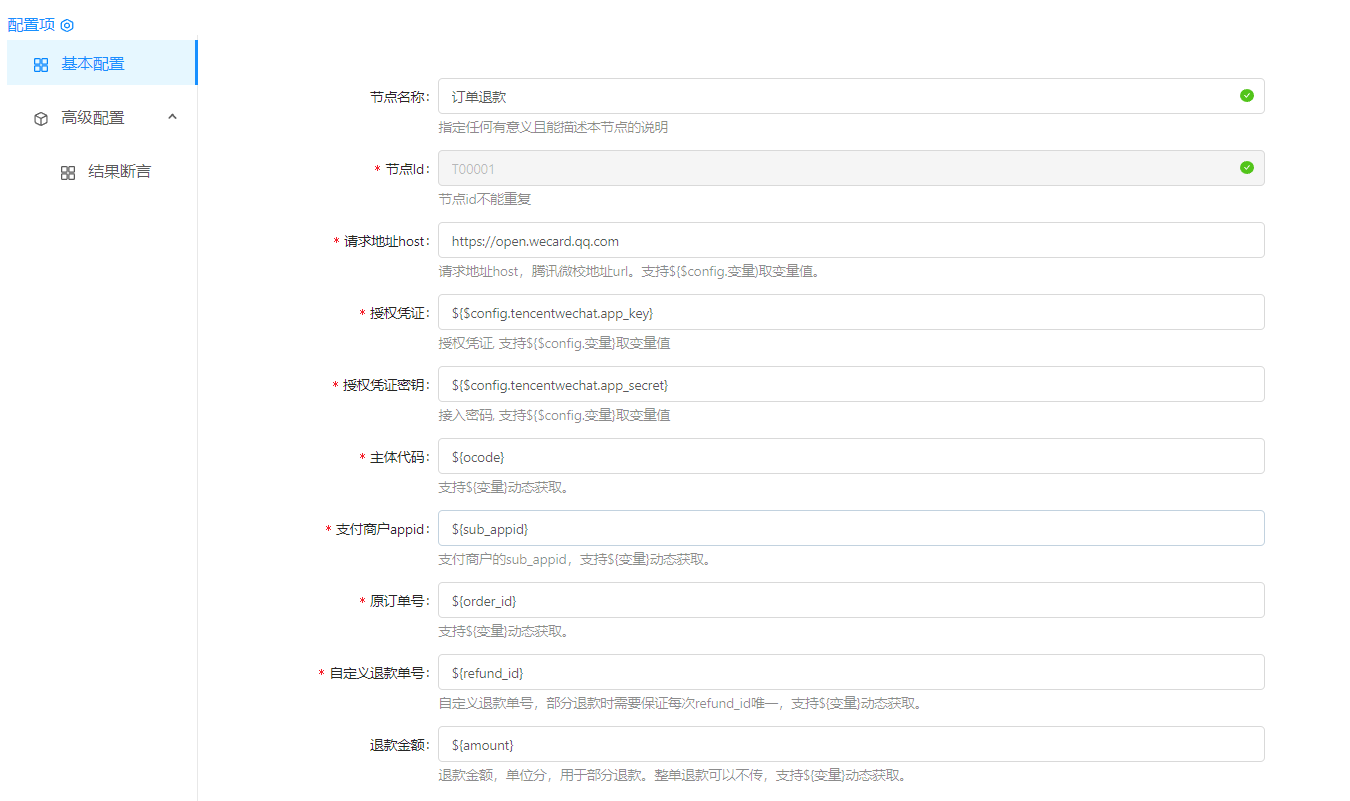The width and height of the screenshot is (1350, 801).
Task: Edit the 请求地址host input field
Action: pyautogui.click(x=850, y=240)
